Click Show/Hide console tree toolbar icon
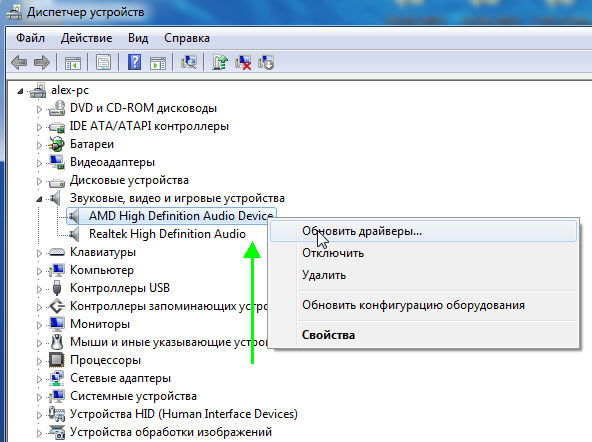The image size is (592, 442). tap(72, 62)
